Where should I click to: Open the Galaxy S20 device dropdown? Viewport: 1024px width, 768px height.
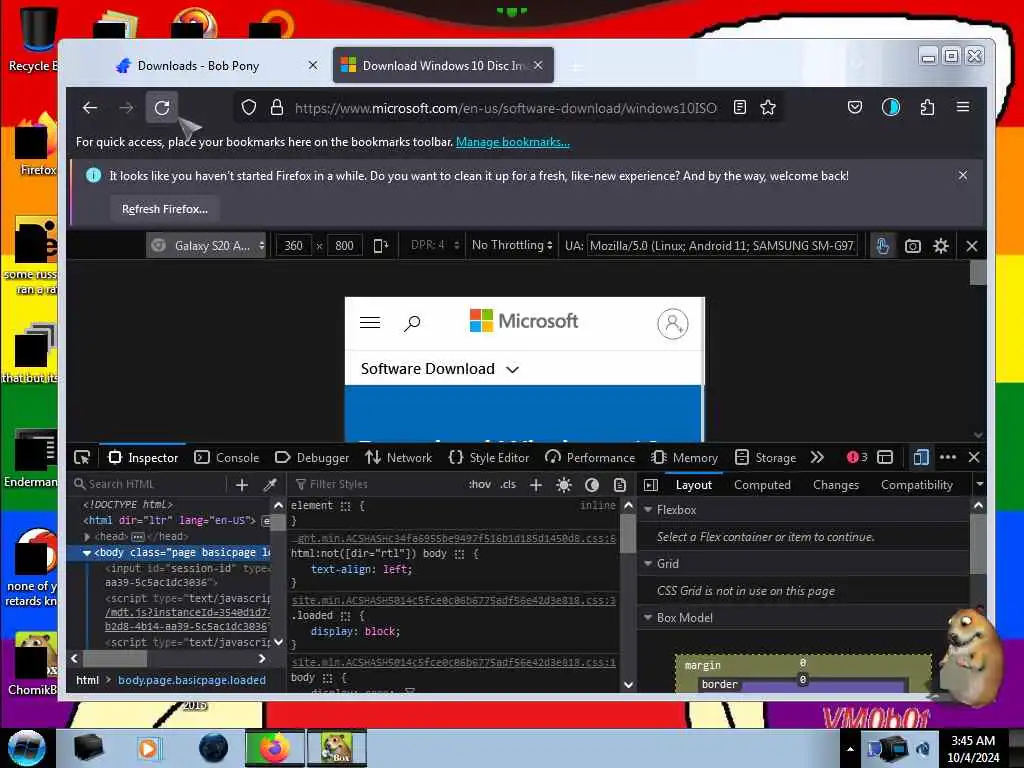pos(208,246)
